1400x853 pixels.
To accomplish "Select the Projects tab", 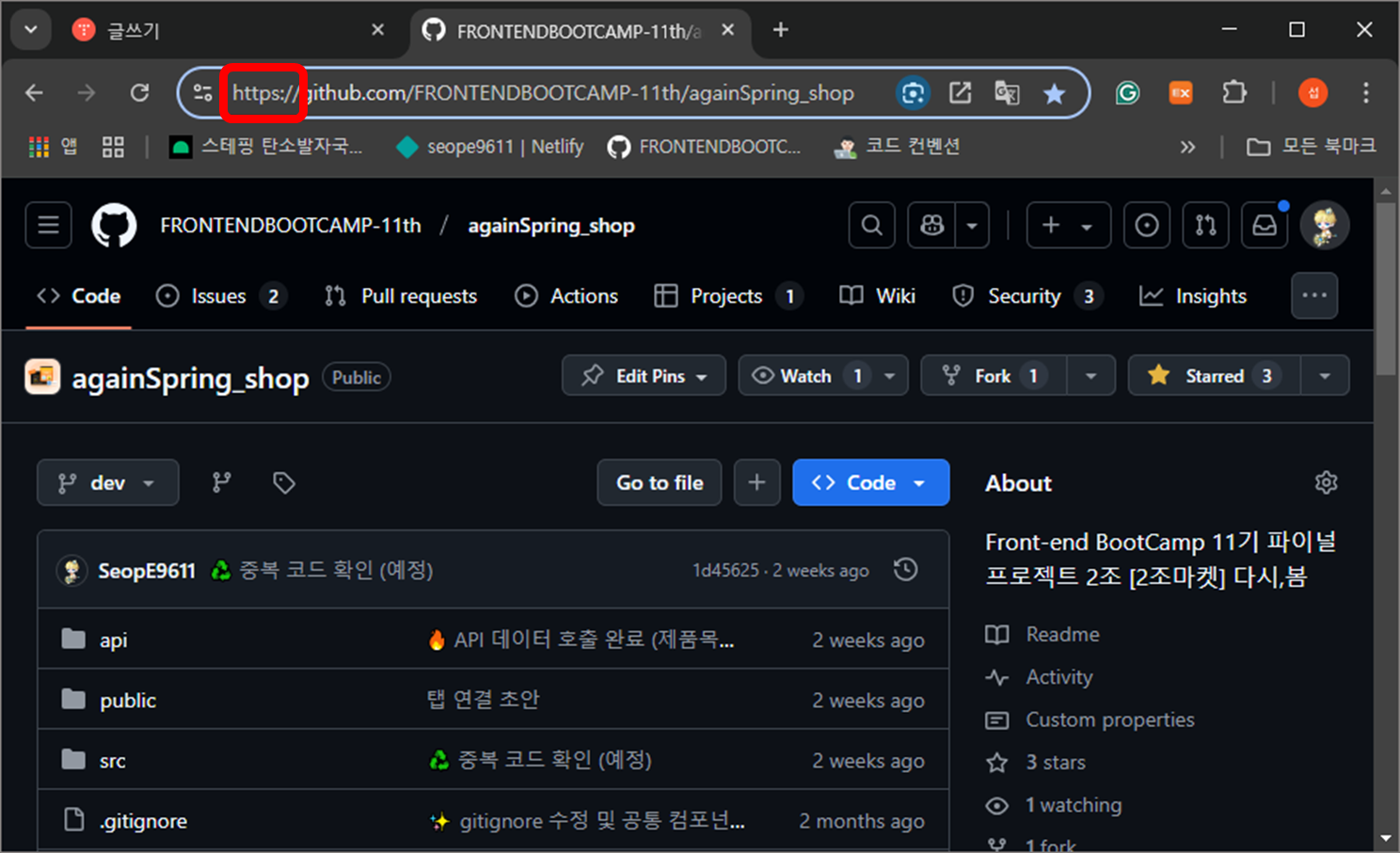I will point(727,296).
